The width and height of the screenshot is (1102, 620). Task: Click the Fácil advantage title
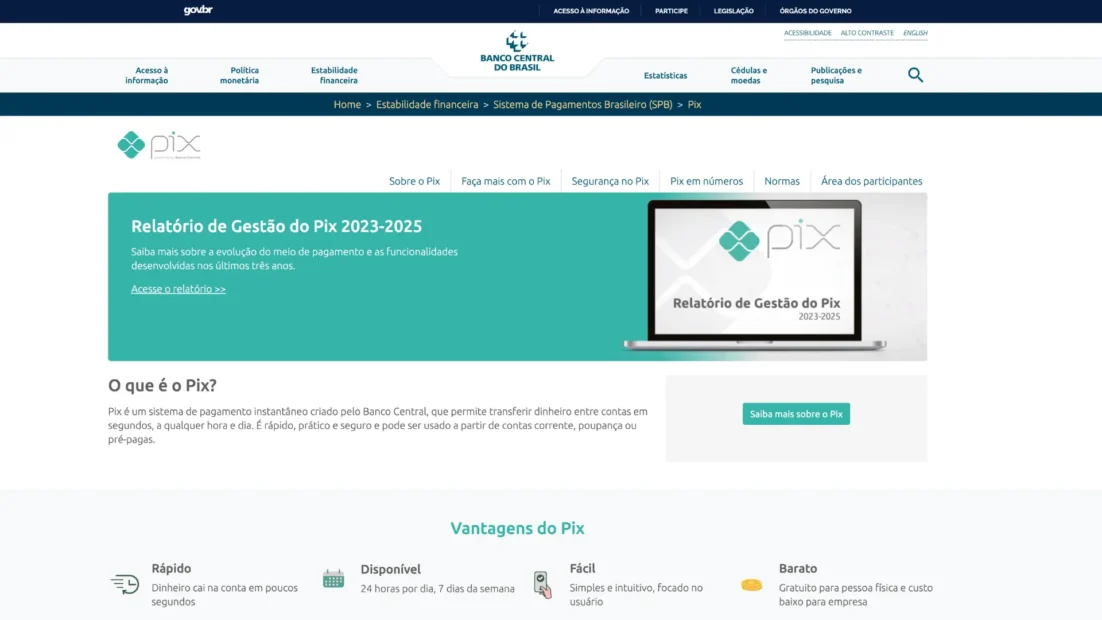pos(583,568)
